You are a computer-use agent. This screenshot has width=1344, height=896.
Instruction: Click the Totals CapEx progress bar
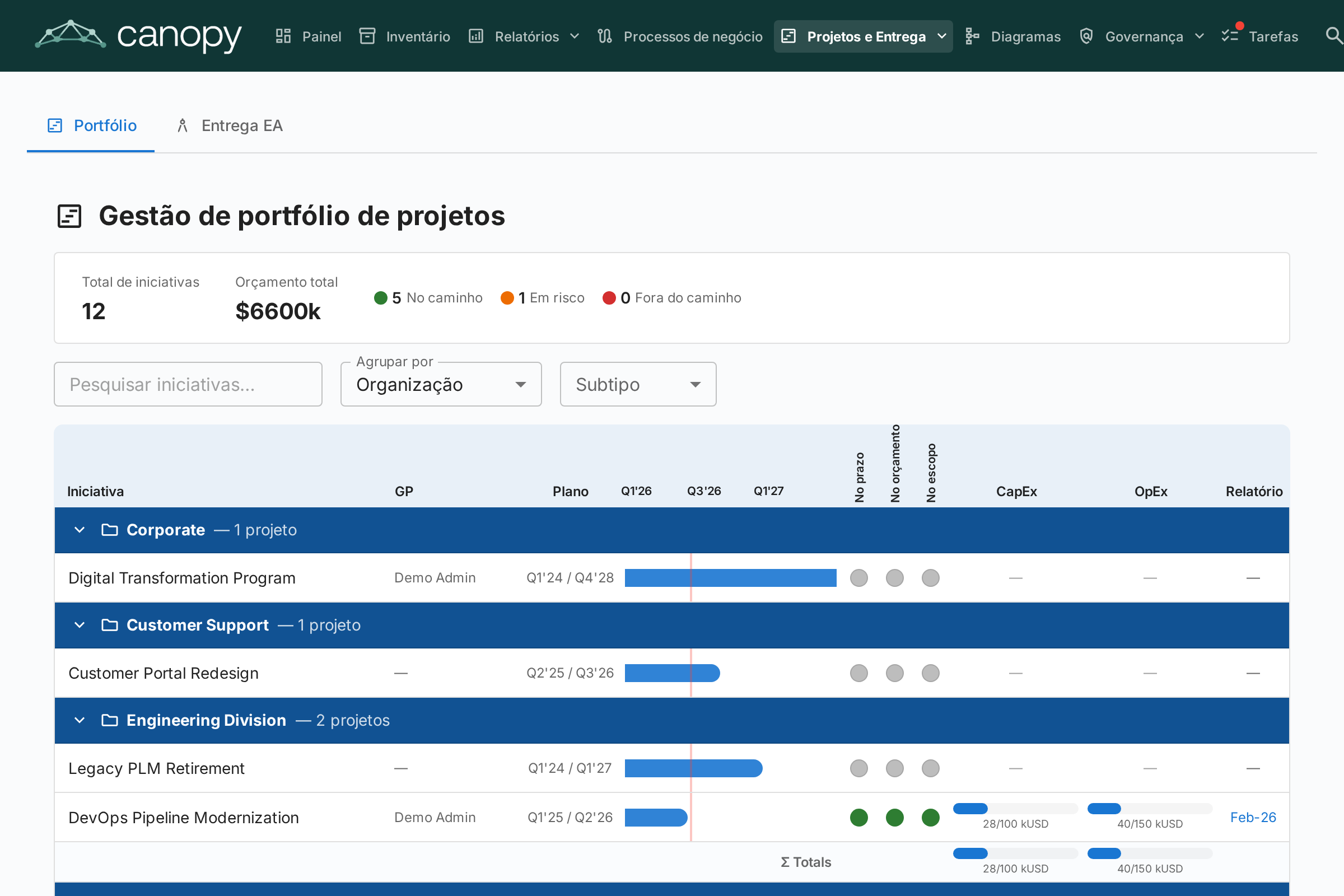(1015, 853)
